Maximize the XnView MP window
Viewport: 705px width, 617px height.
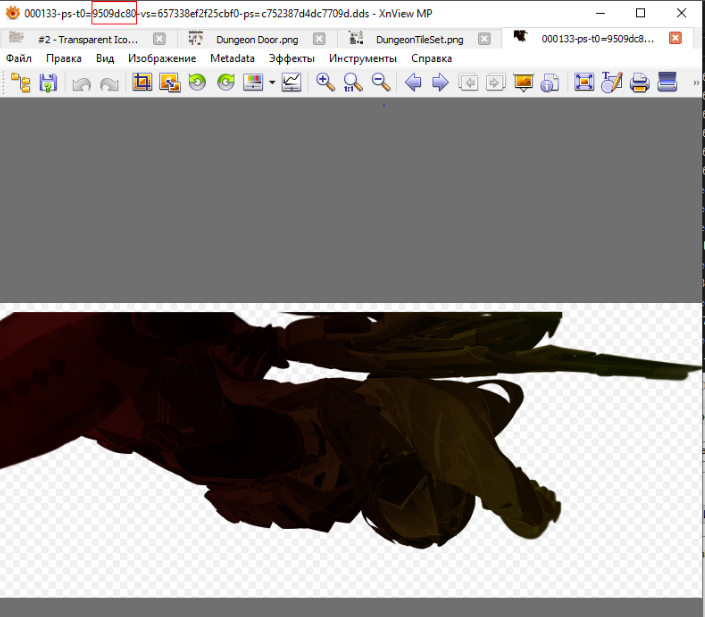tap(641, 13)
